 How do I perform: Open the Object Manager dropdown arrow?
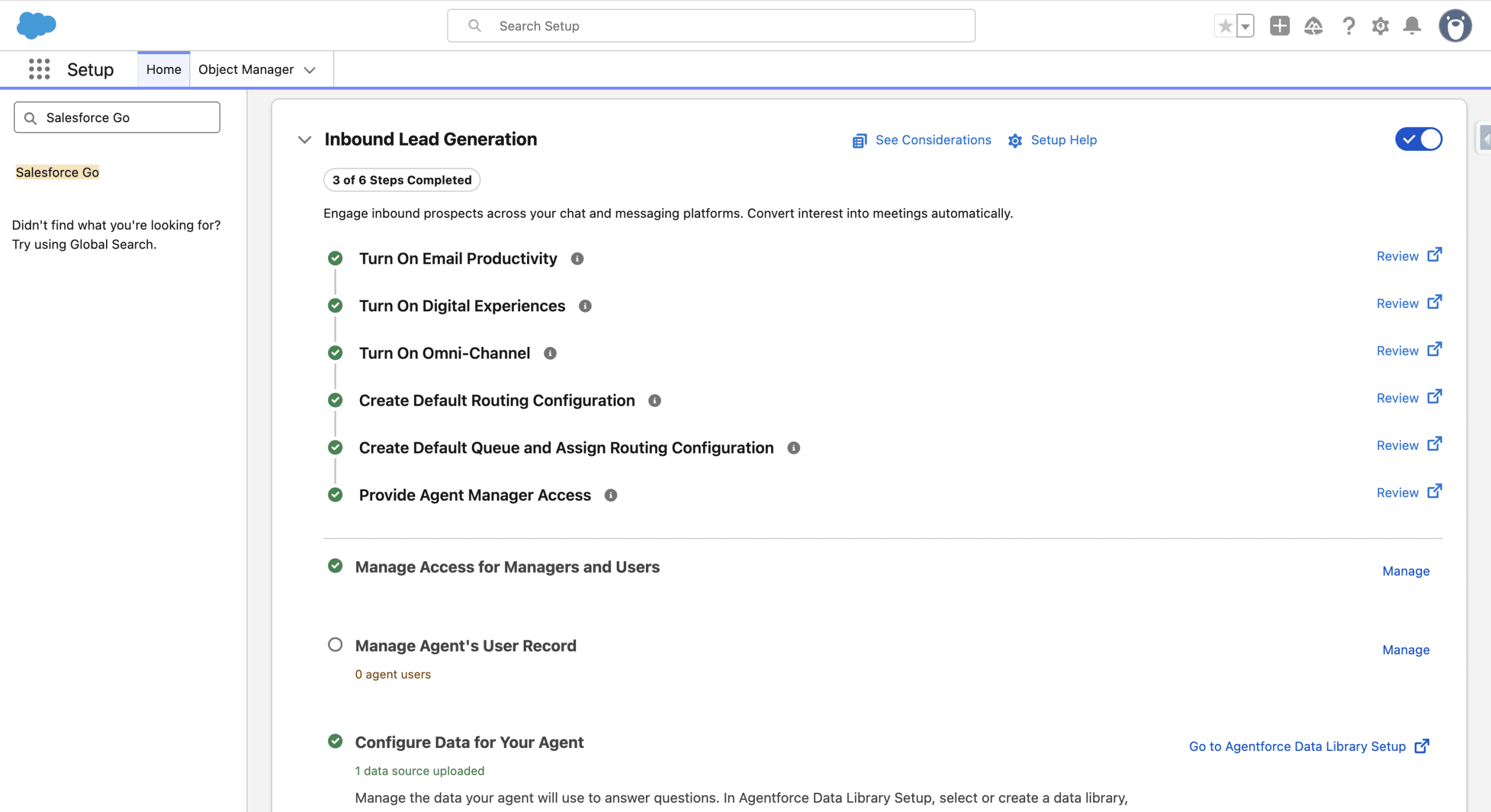click(x=310, y=70)
